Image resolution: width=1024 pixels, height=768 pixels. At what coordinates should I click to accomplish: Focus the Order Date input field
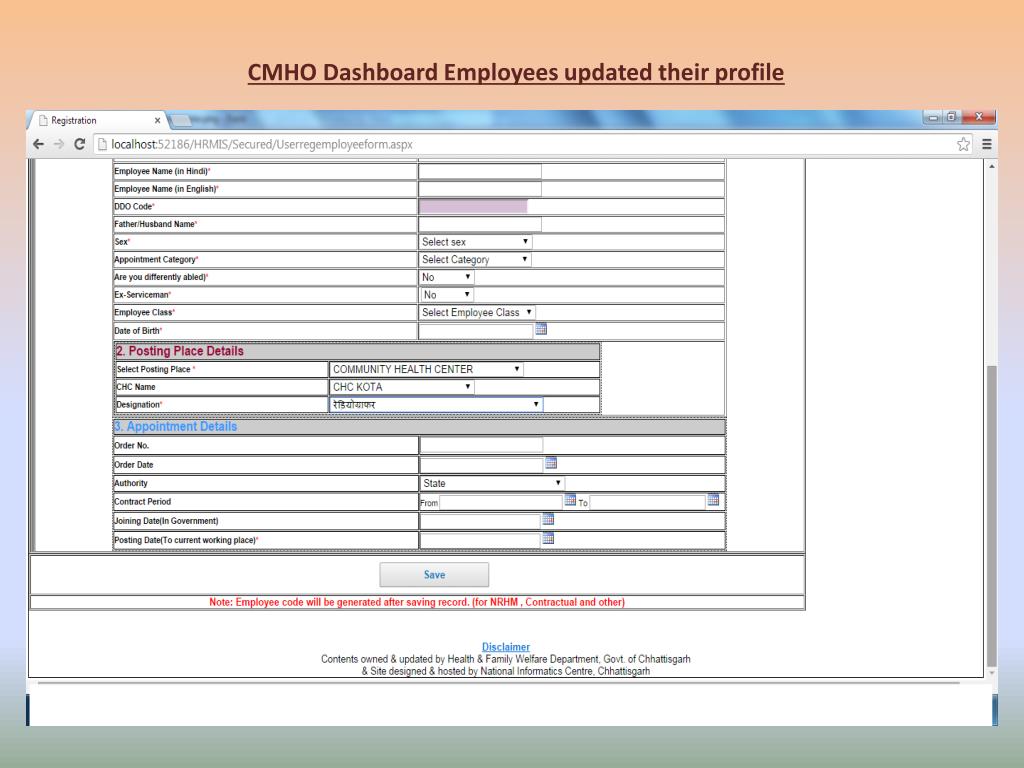pyautogui.click(x=481, y=464)
